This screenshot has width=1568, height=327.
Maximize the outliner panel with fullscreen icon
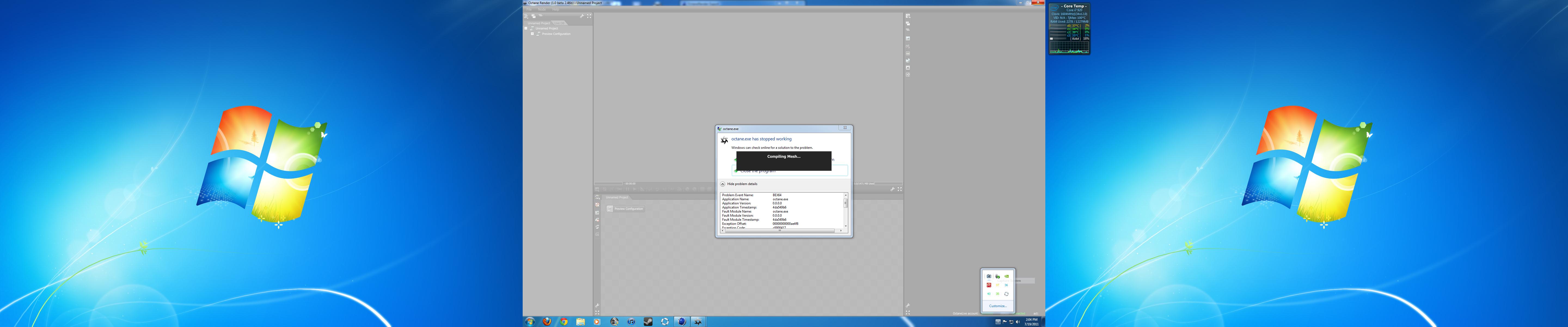click(589, 16)
